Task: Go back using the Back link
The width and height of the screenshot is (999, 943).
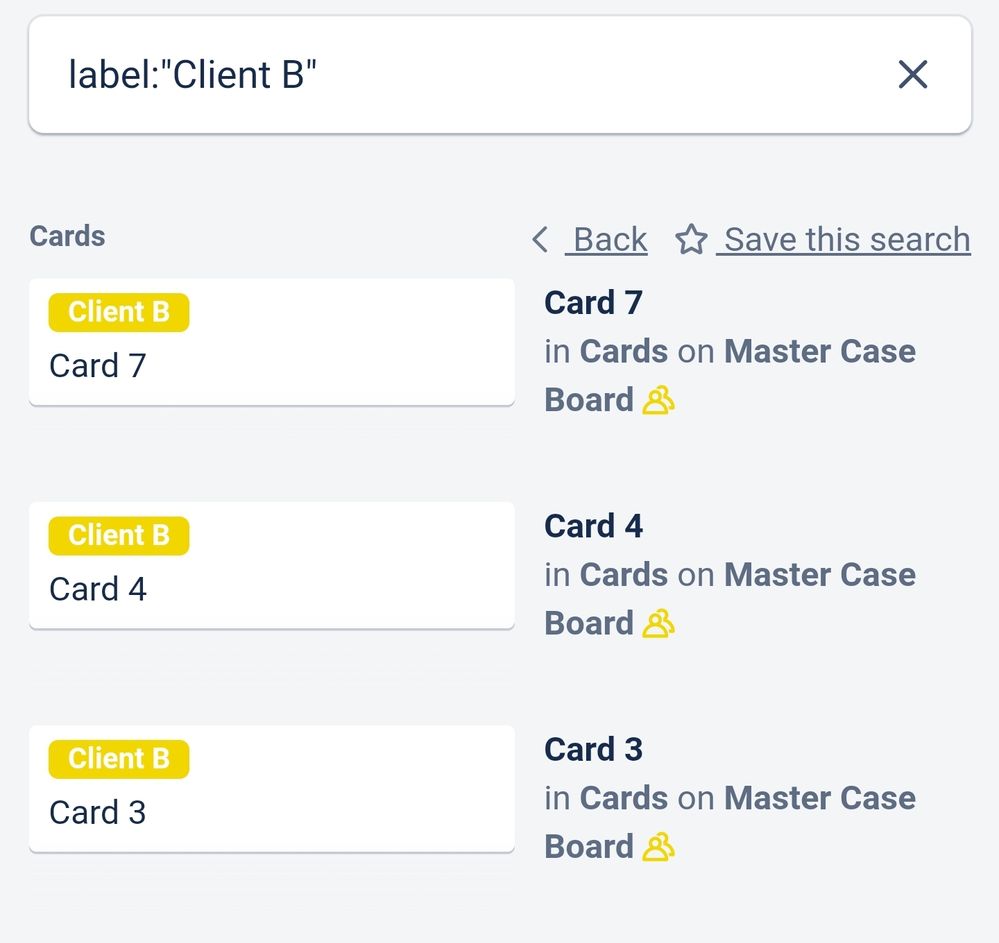Action: point(609,240)
